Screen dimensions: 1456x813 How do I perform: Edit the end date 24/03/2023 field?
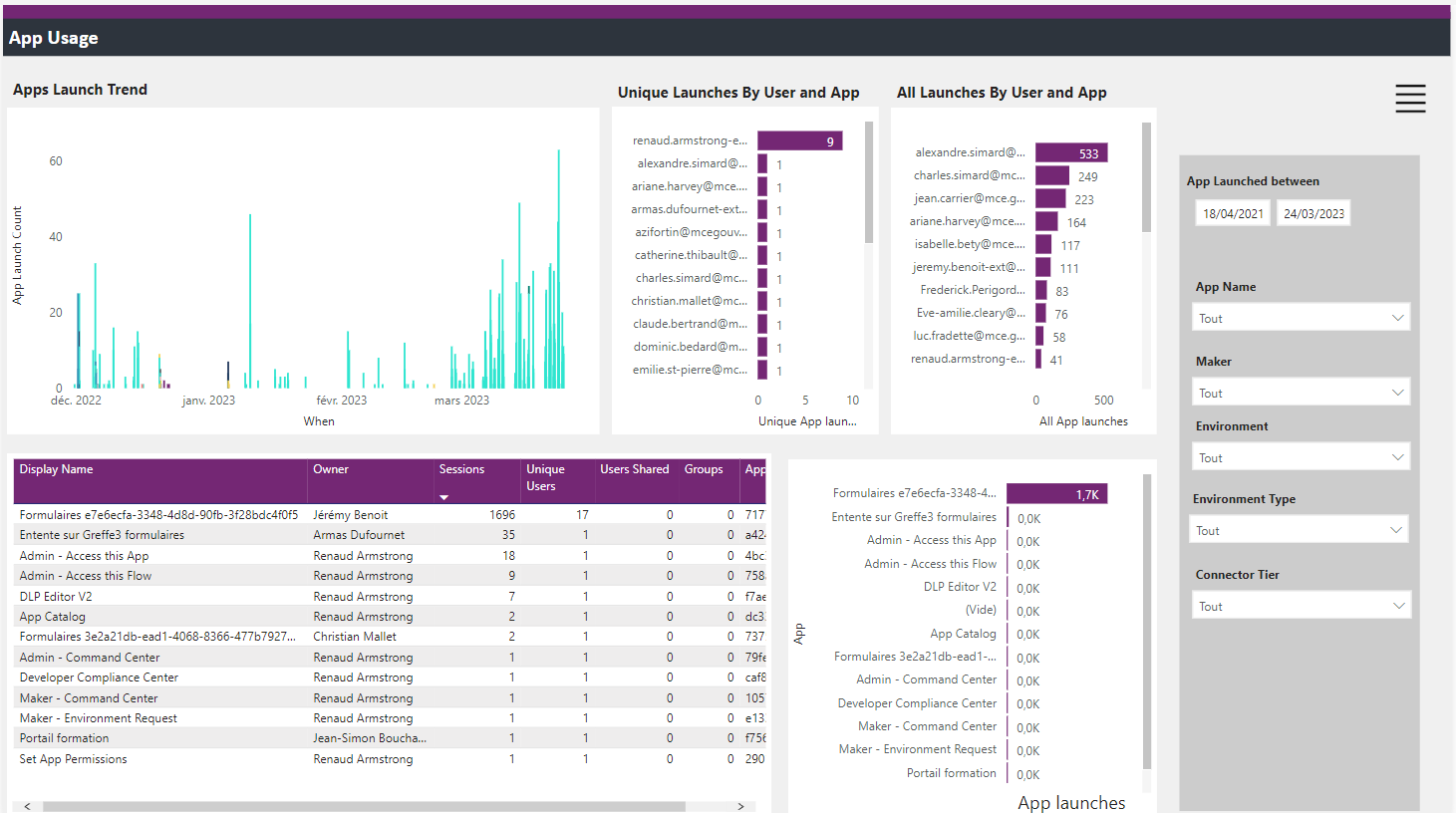click(1313, 213)
